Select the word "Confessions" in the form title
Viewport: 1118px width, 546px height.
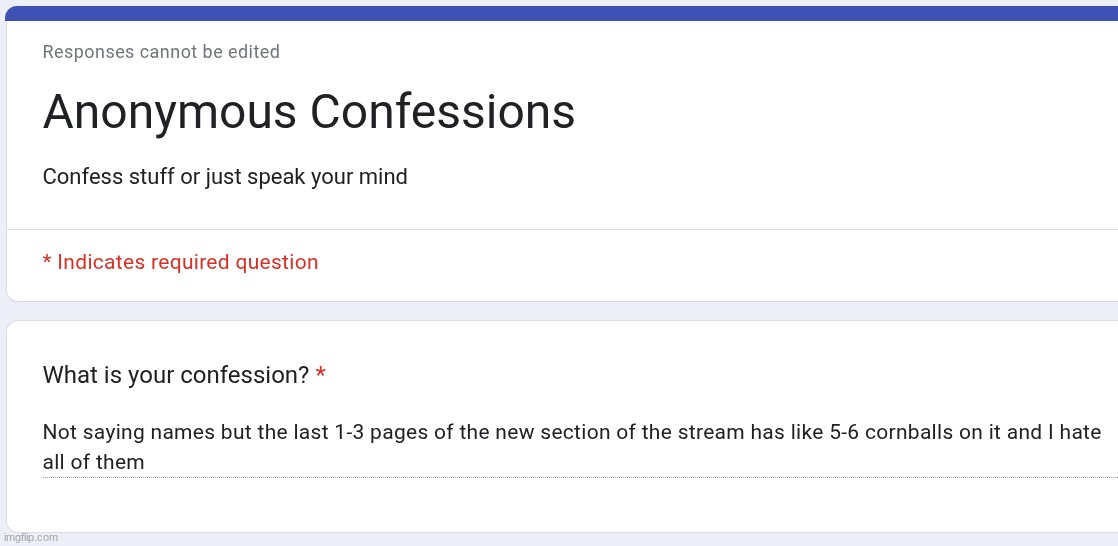coord(443,112)
